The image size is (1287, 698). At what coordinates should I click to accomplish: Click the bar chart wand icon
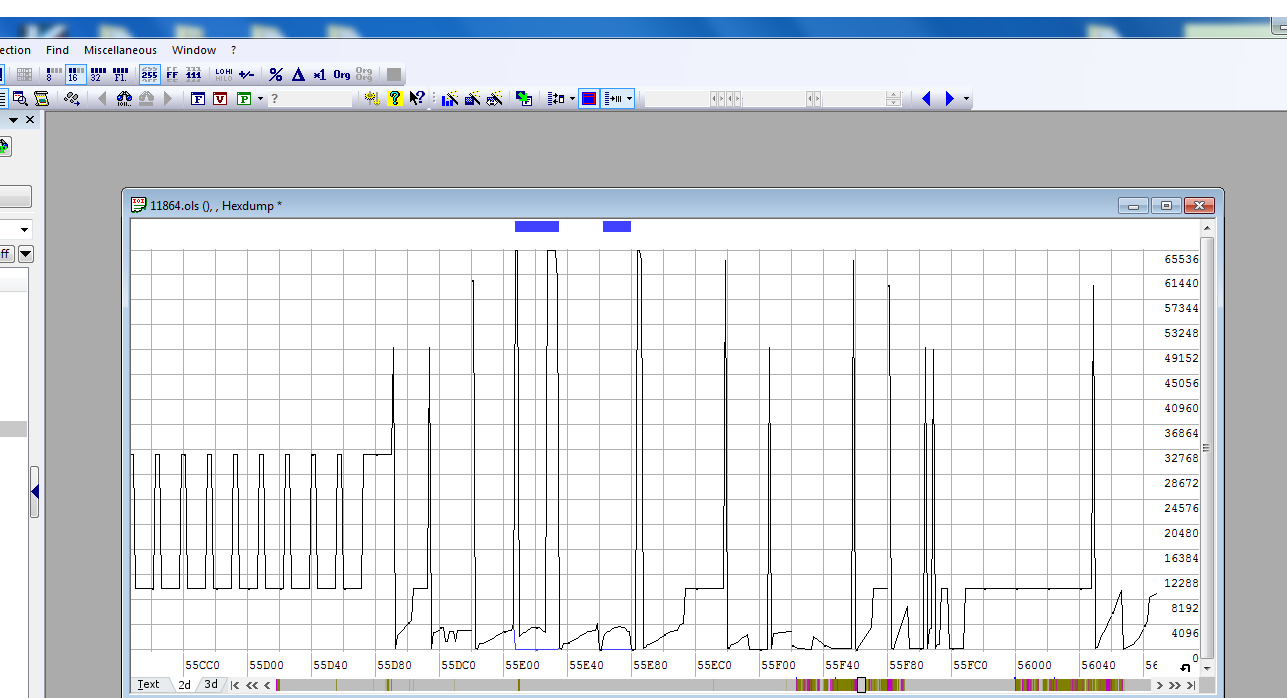450,99
